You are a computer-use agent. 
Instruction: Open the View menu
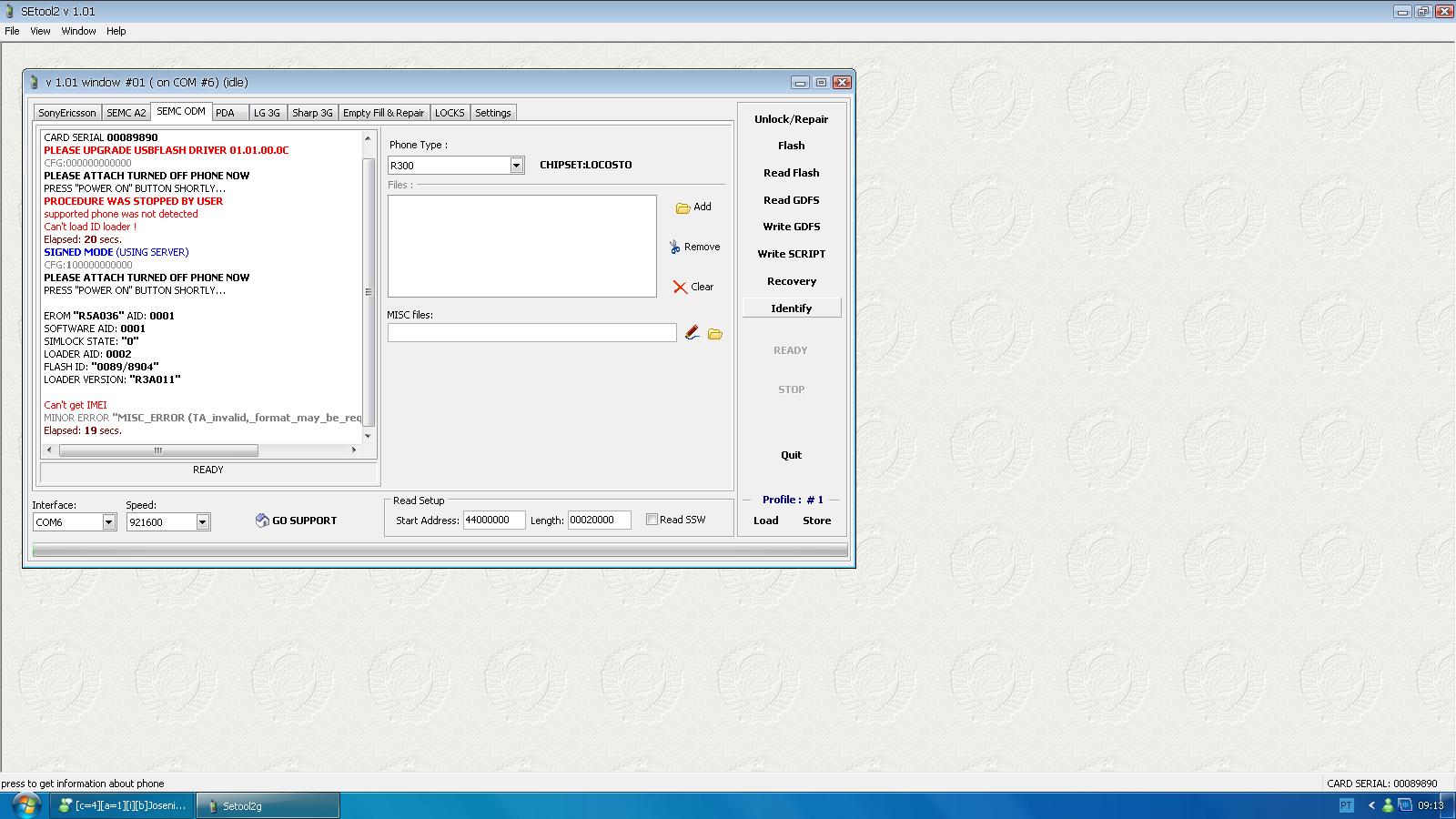coord(40,31)
